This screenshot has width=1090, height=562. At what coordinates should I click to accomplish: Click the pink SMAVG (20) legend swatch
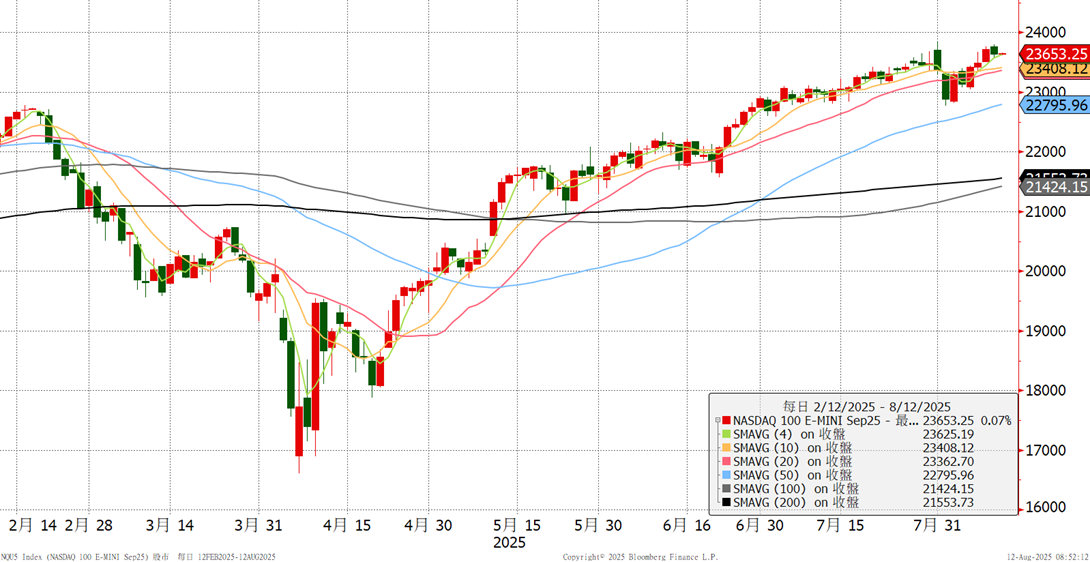click(726, 461)
